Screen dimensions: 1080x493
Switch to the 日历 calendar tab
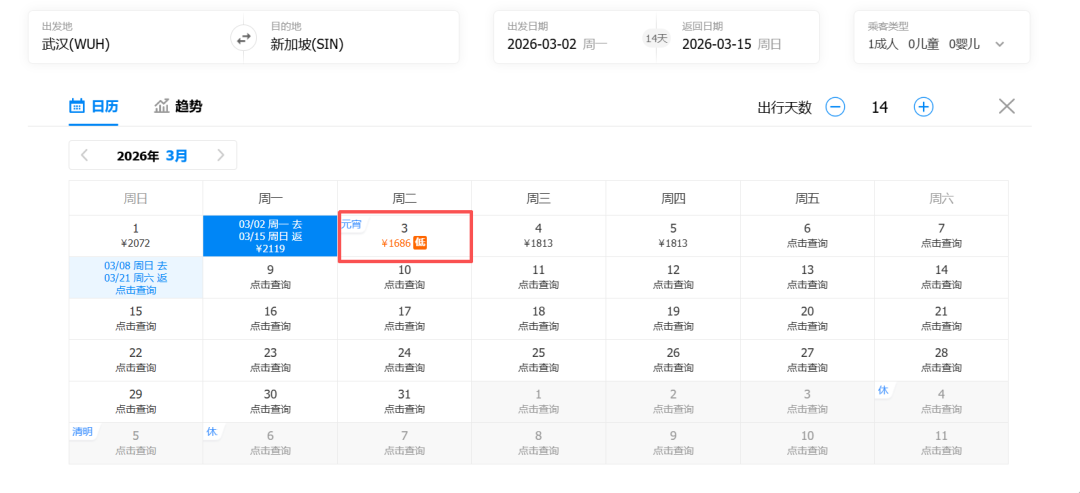(x=94, y=106)
